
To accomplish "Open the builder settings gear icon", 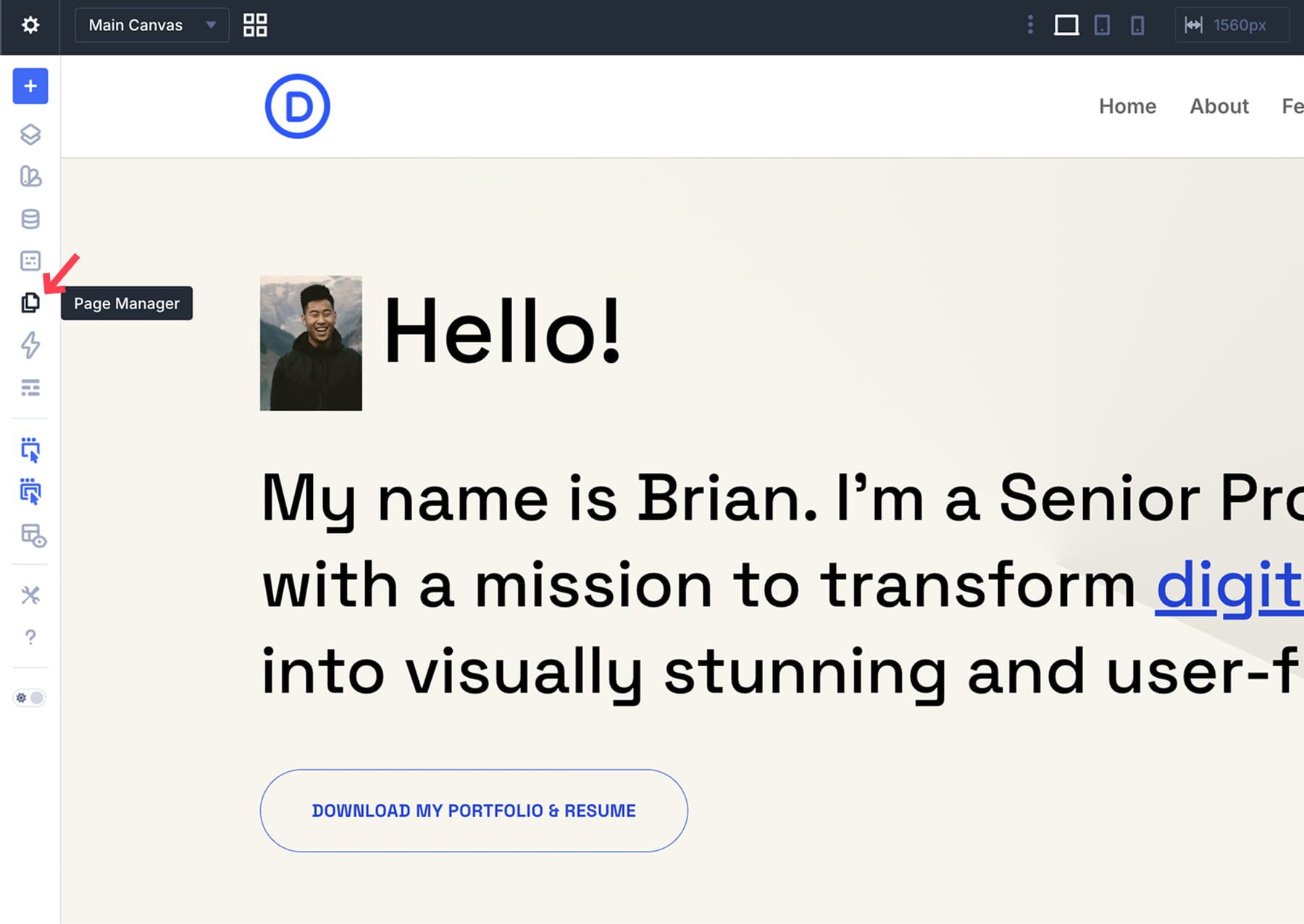I will click(x=30, y=25).
